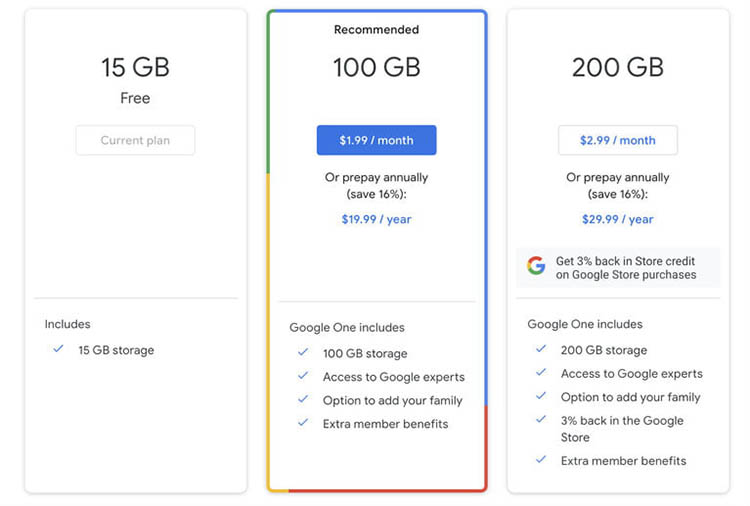Click Extra member benefits in 100 GB plan
This screenshot has width=750, height=506.
click(x=386, y=424)
